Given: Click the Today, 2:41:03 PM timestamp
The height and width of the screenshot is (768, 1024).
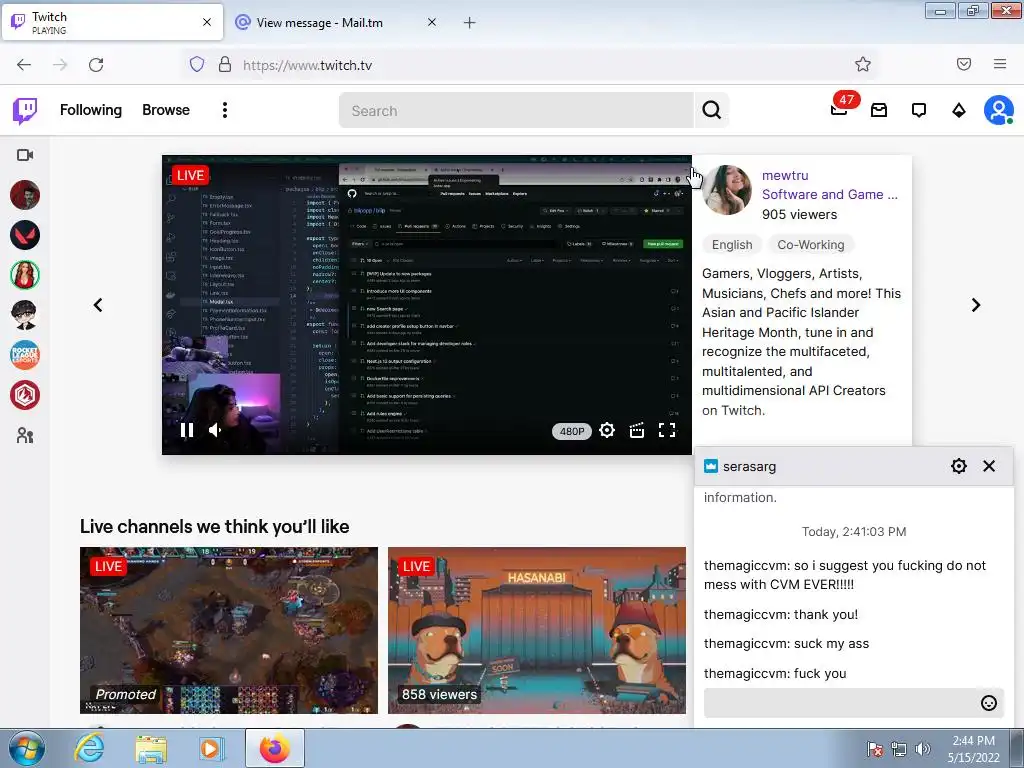Looking at the screenshot, I should coord(854,532).
